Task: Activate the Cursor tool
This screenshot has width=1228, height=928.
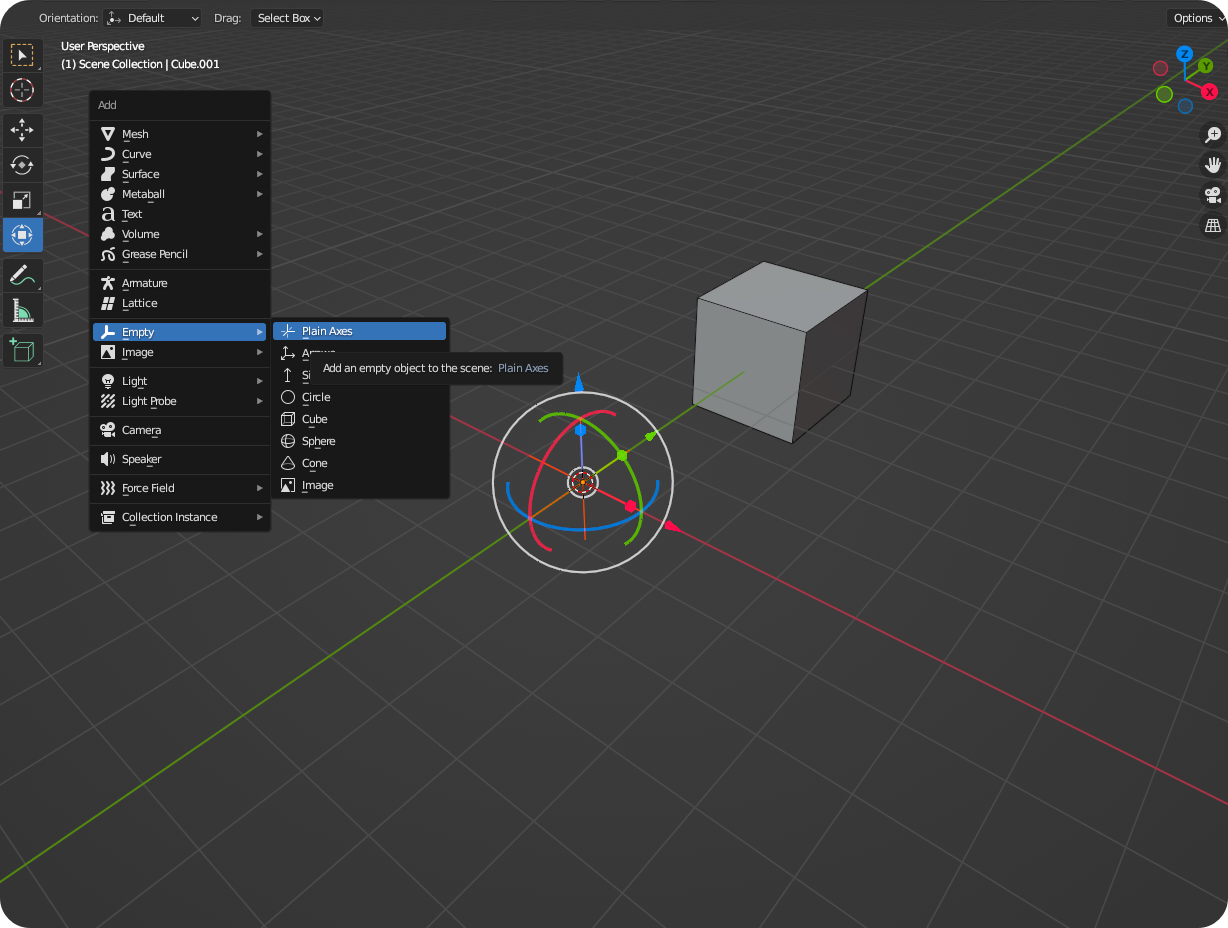Action: (x=22, y=89)
